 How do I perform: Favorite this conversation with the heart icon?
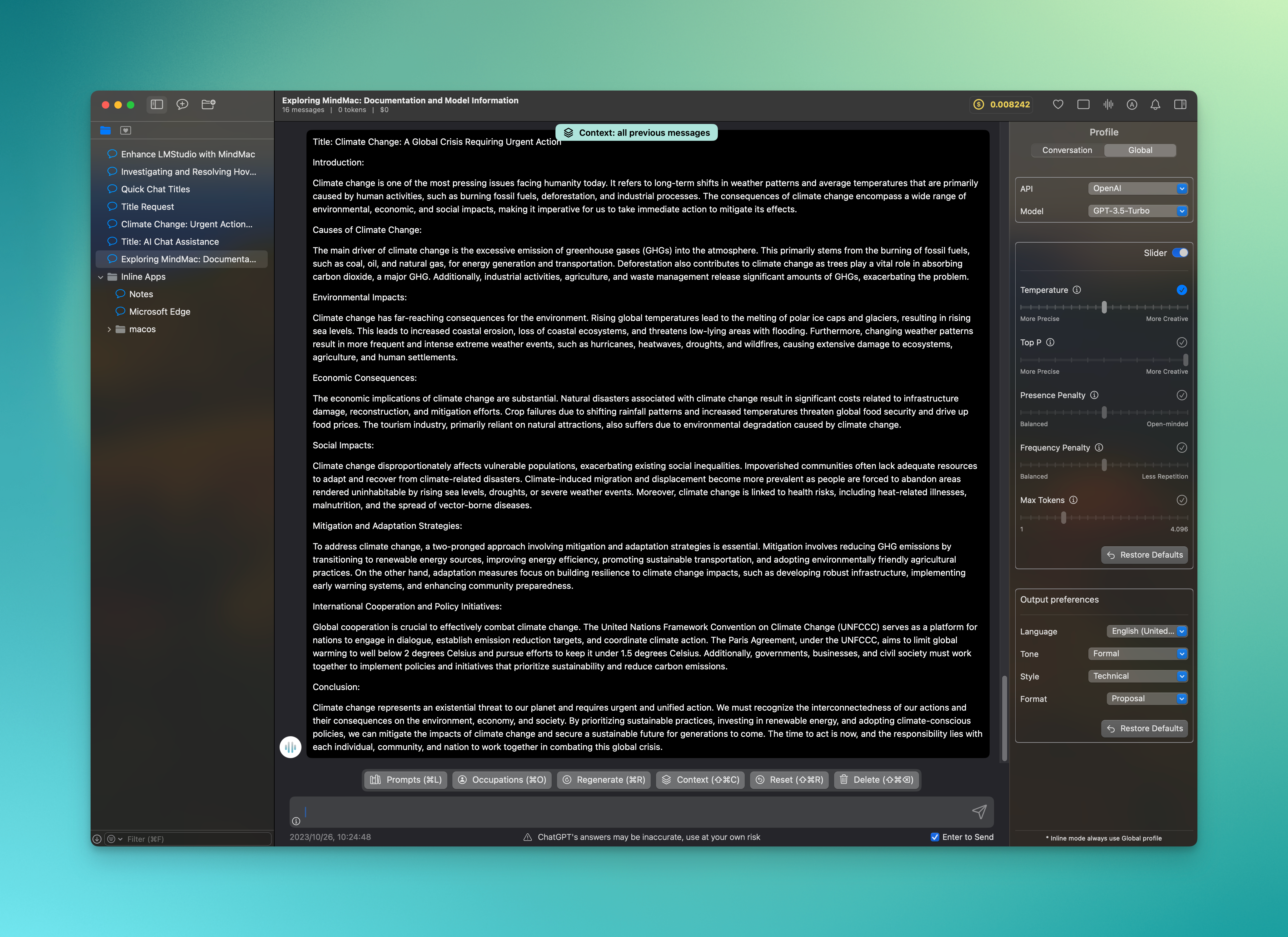[x=1058, y=104]
